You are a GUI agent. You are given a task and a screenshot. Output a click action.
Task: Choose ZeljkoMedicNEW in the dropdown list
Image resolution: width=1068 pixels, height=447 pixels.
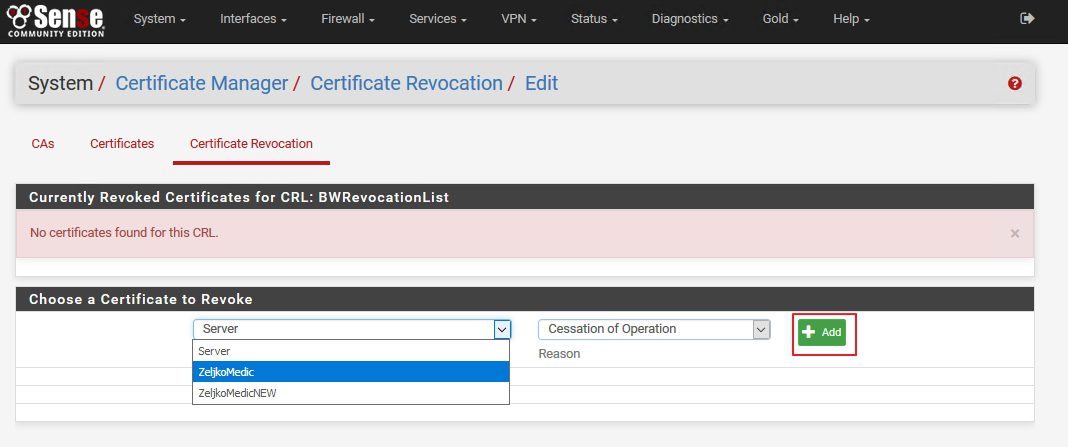point(350,393)
